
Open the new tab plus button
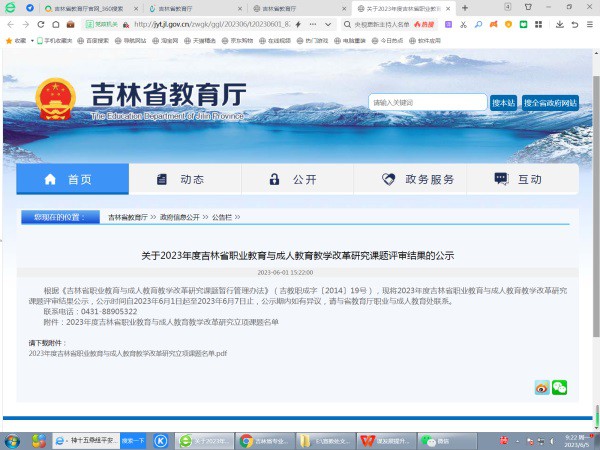(464, 8)
